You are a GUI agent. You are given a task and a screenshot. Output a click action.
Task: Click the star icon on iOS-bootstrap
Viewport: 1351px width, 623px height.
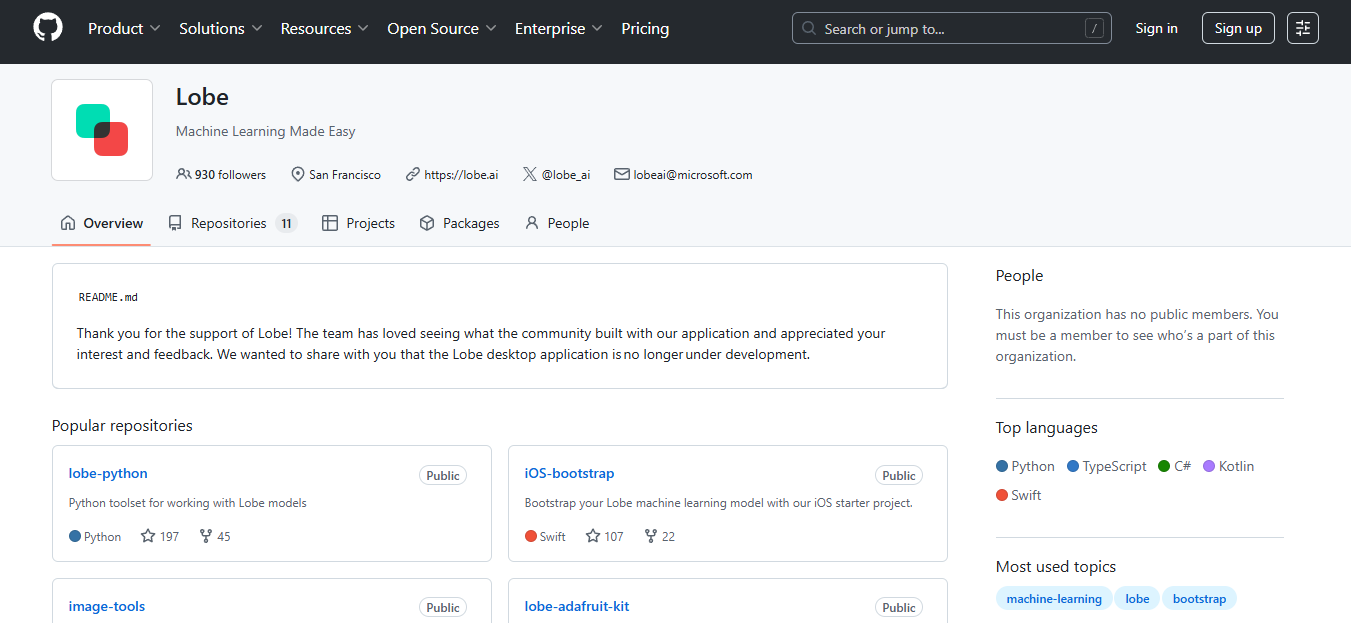593,536
